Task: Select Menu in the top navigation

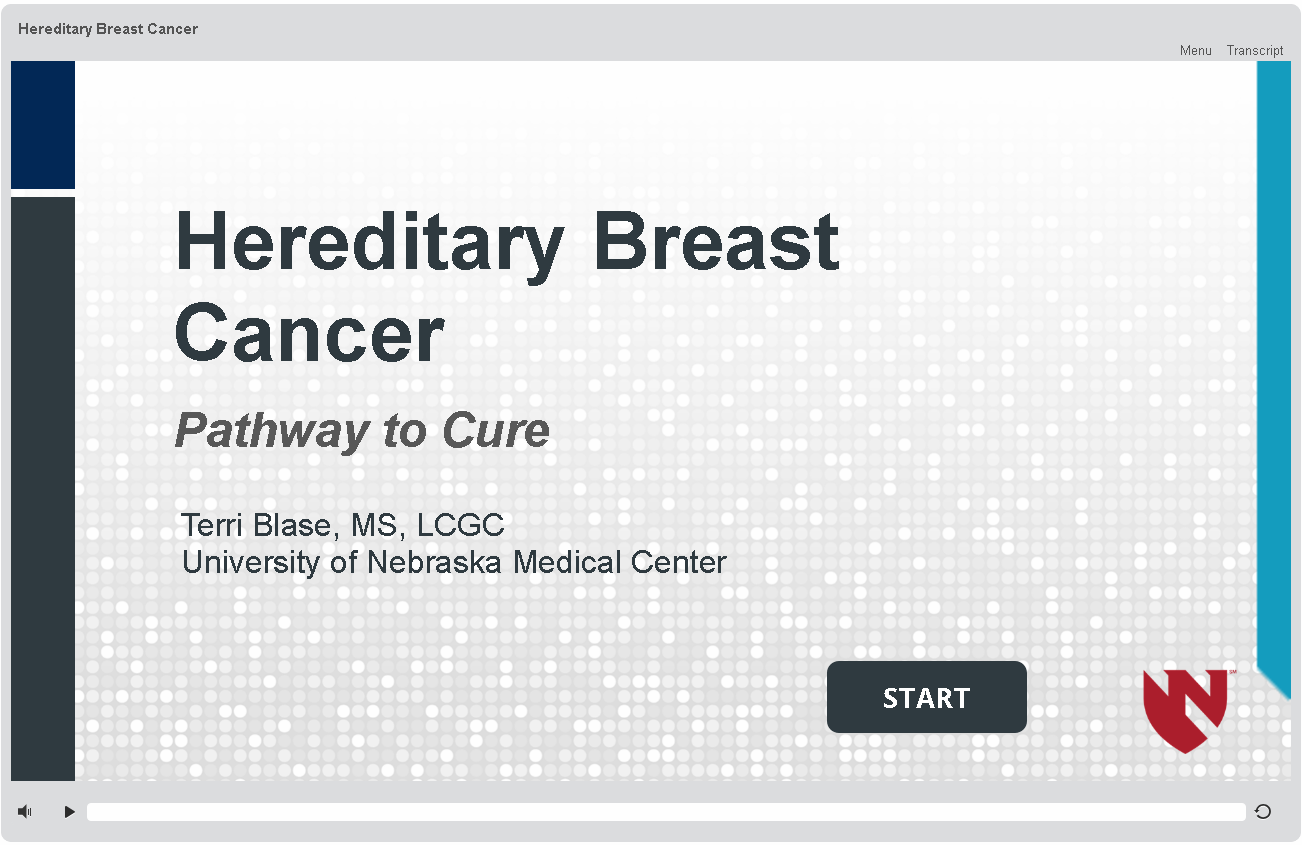Action: (x=1195, y=50)
